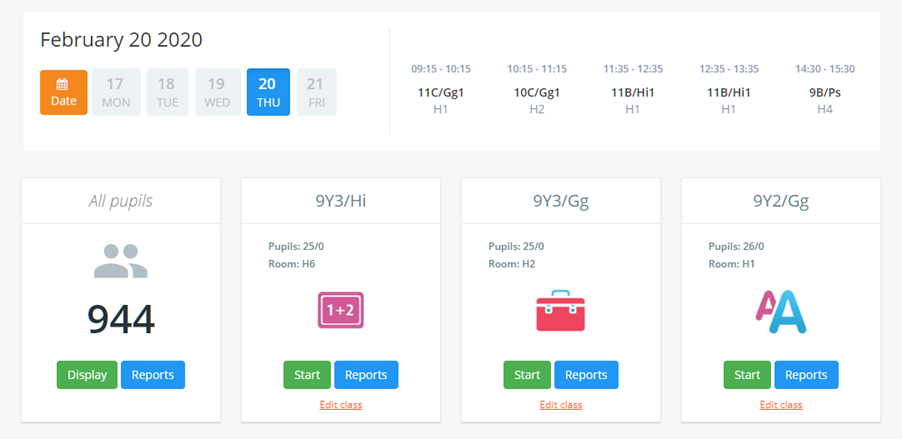Click the AA letters icon for 9Y2/Gg
The width and height of the screenshot is (902, 439).
781,311
